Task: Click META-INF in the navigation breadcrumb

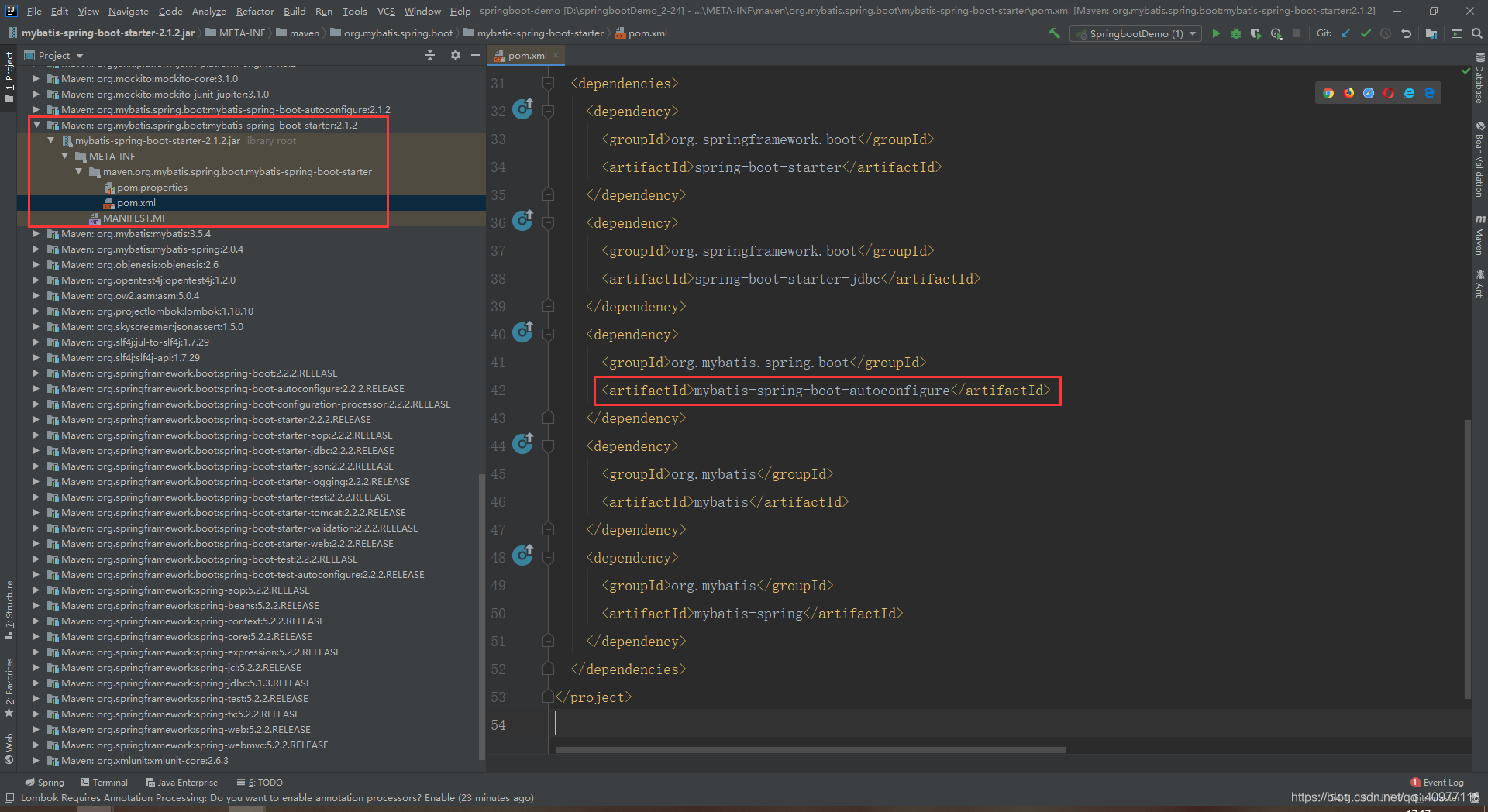Action: tap(236, 33)
